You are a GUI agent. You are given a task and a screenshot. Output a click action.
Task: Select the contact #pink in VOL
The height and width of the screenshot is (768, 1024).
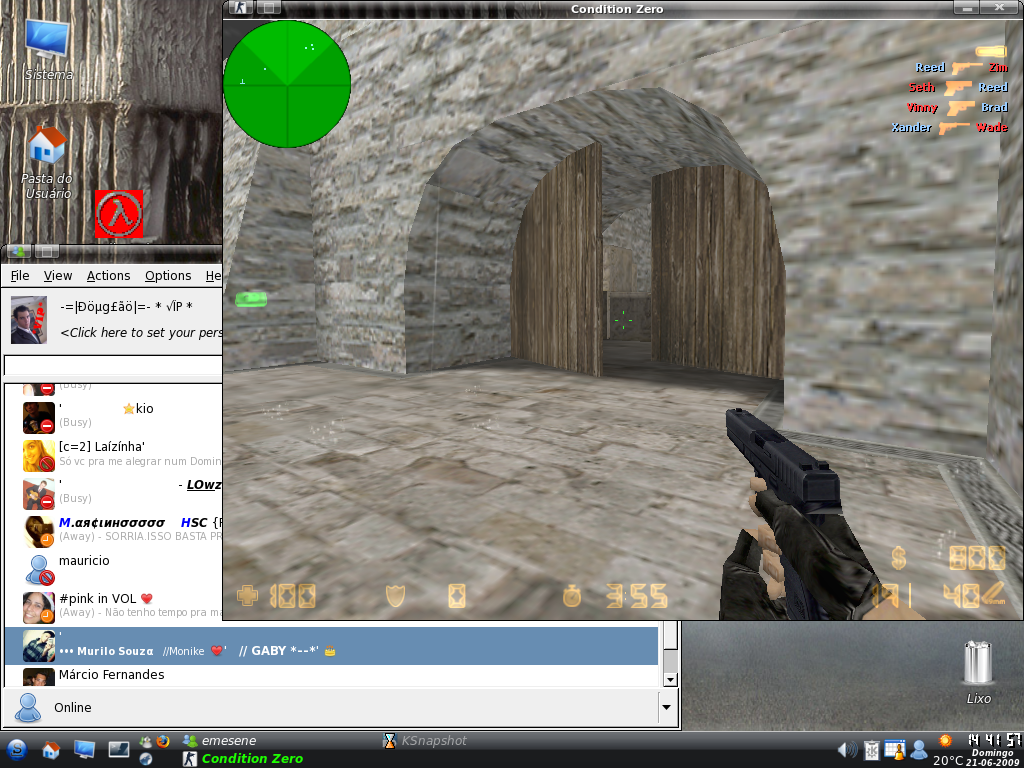(x=114, y=608)
